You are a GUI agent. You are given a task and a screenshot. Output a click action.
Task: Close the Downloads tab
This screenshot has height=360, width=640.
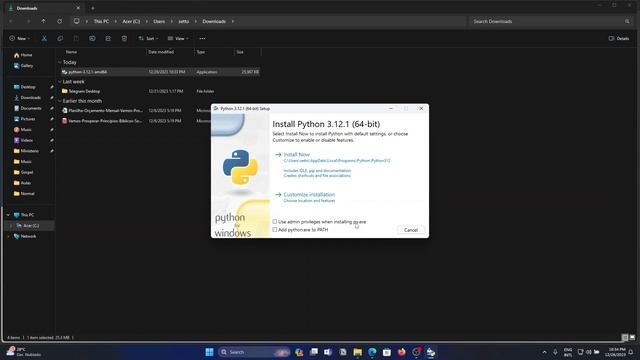(78, 8)
